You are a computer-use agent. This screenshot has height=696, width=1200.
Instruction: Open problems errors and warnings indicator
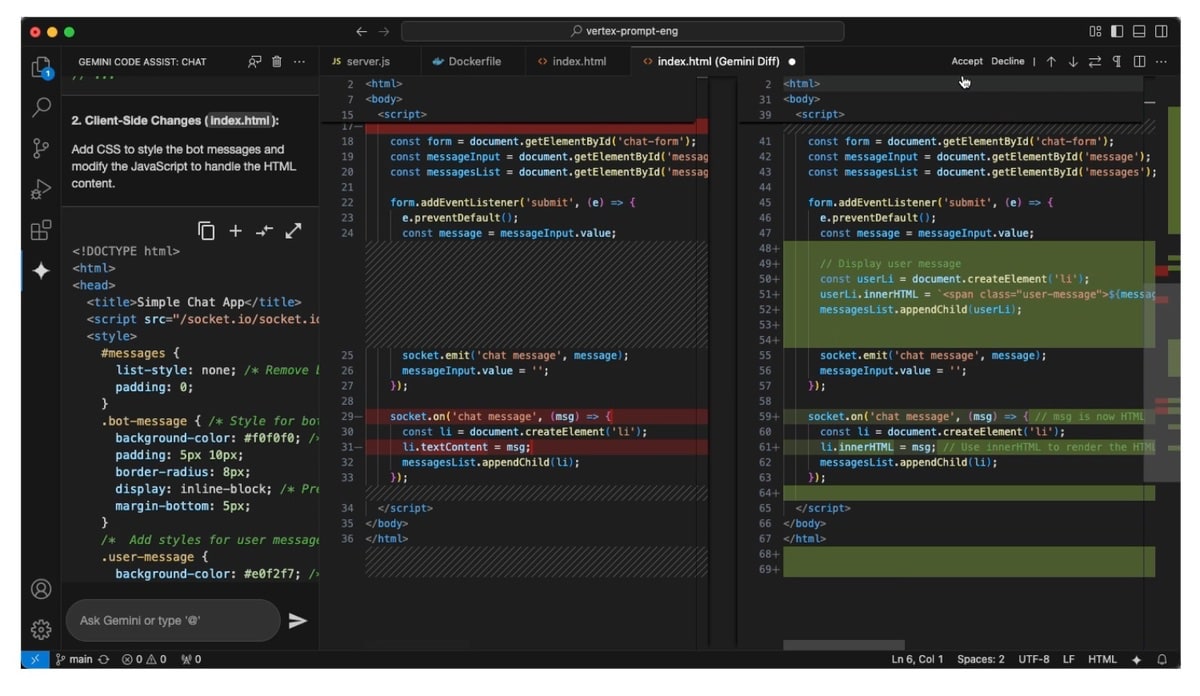(144, 660)
